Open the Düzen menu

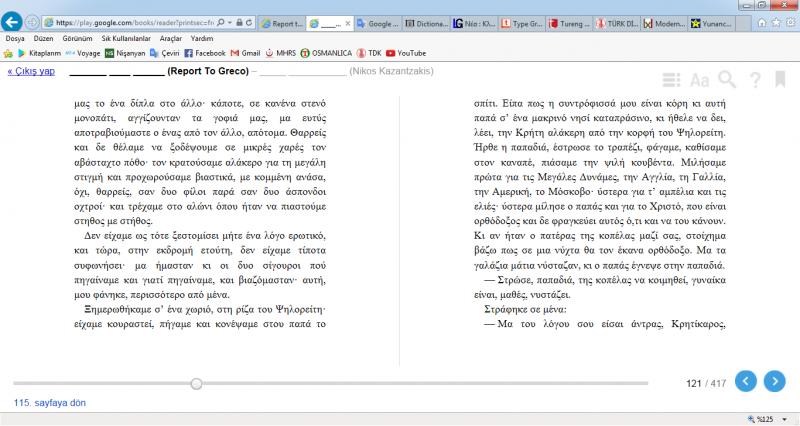pos(43,38)
